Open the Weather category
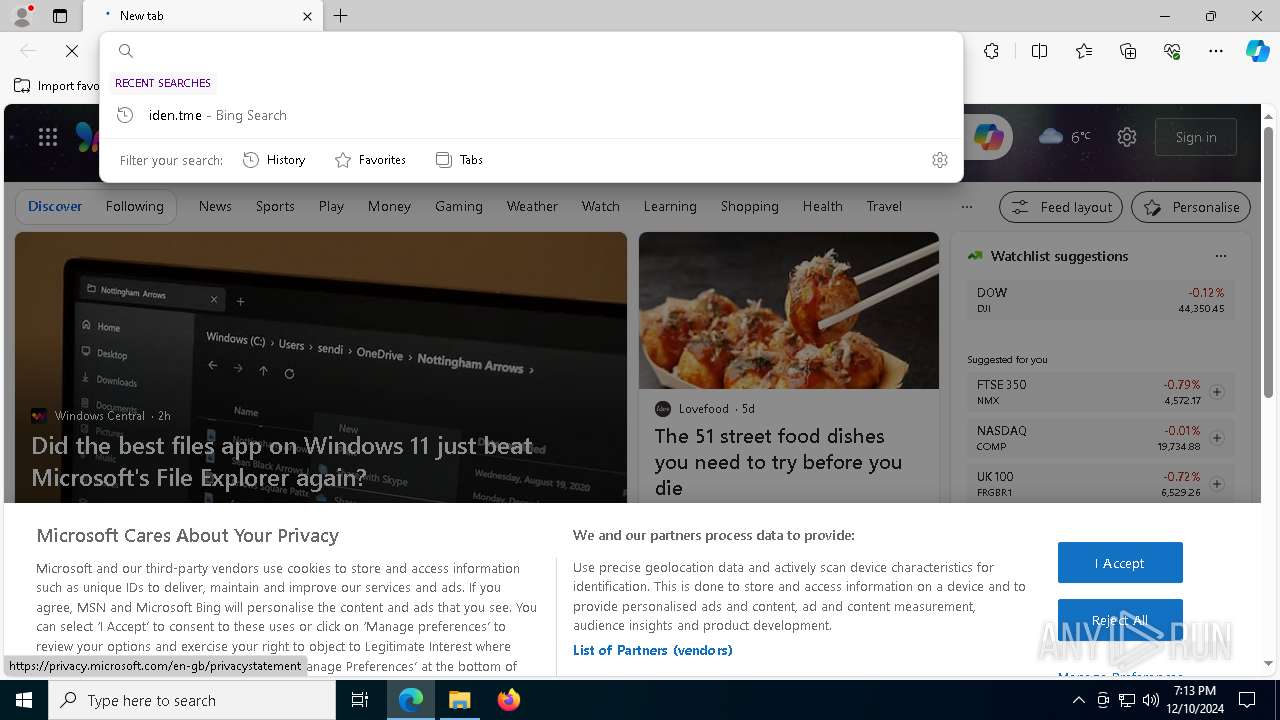The image size is (1280, 720). (532, 206)
